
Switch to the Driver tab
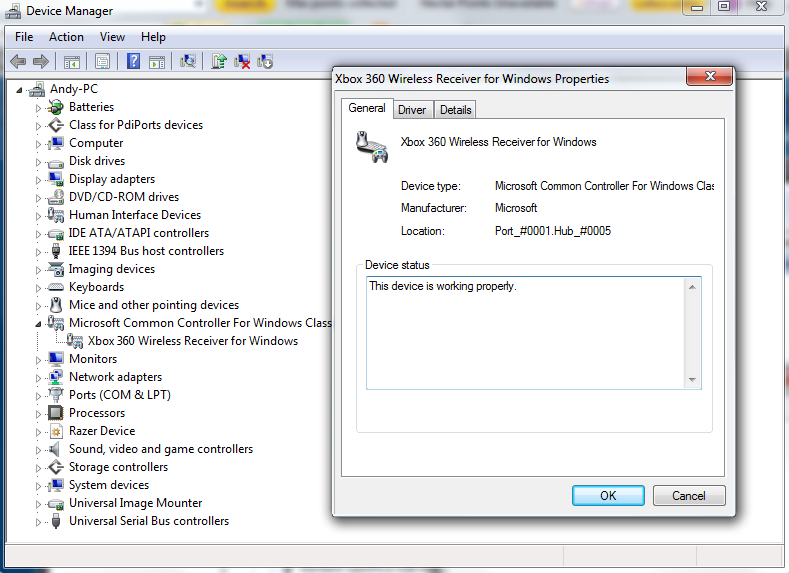click(412, 110)
